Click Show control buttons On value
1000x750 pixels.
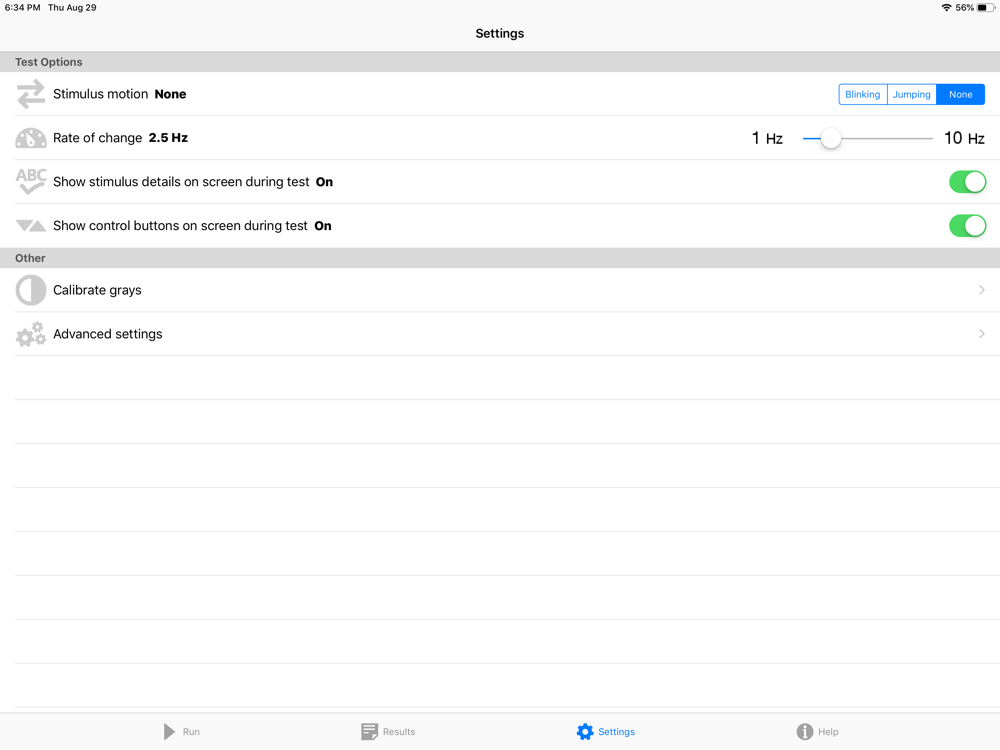tap(323, 226)
